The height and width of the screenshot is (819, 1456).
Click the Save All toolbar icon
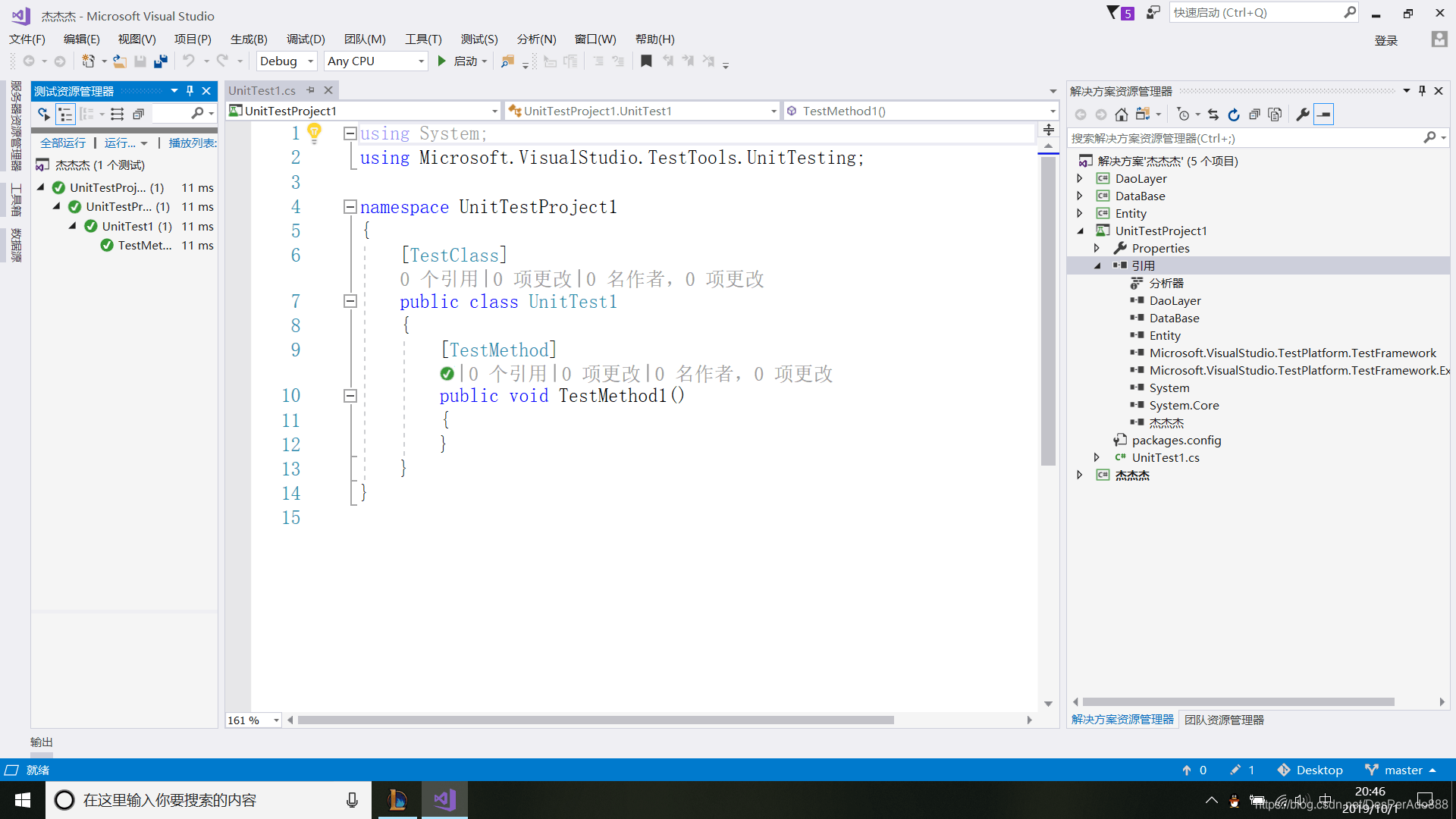tap(160, 61)
